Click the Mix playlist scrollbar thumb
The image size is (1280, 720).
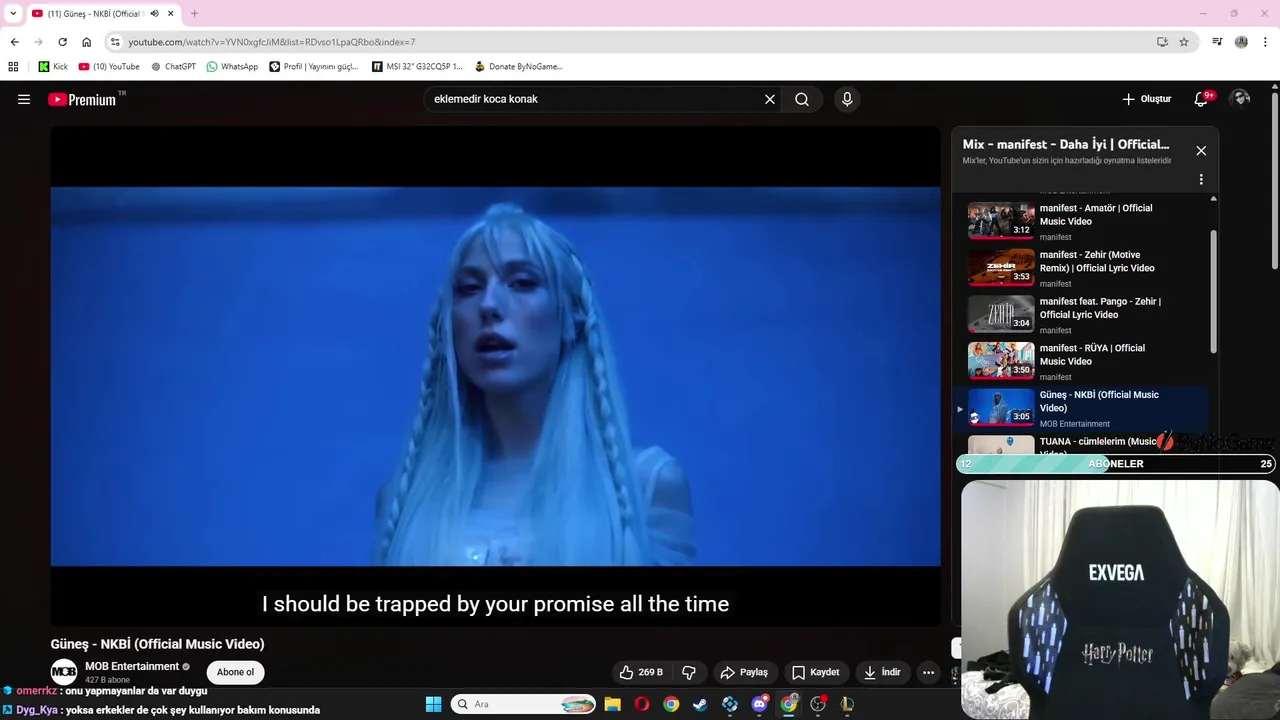(1214, 290)
